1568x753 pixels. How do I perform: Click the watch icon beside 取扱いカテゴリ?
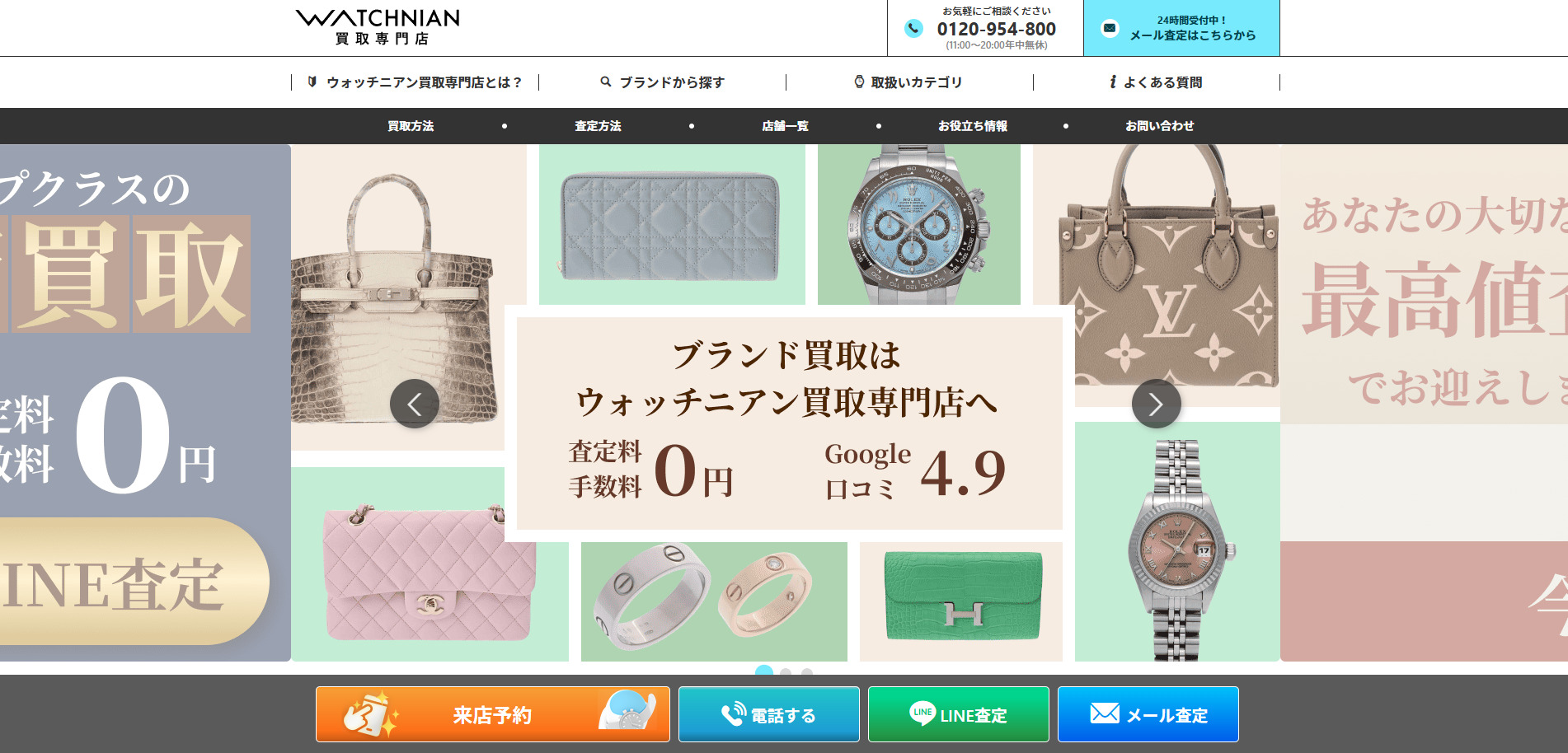(859, 82)
